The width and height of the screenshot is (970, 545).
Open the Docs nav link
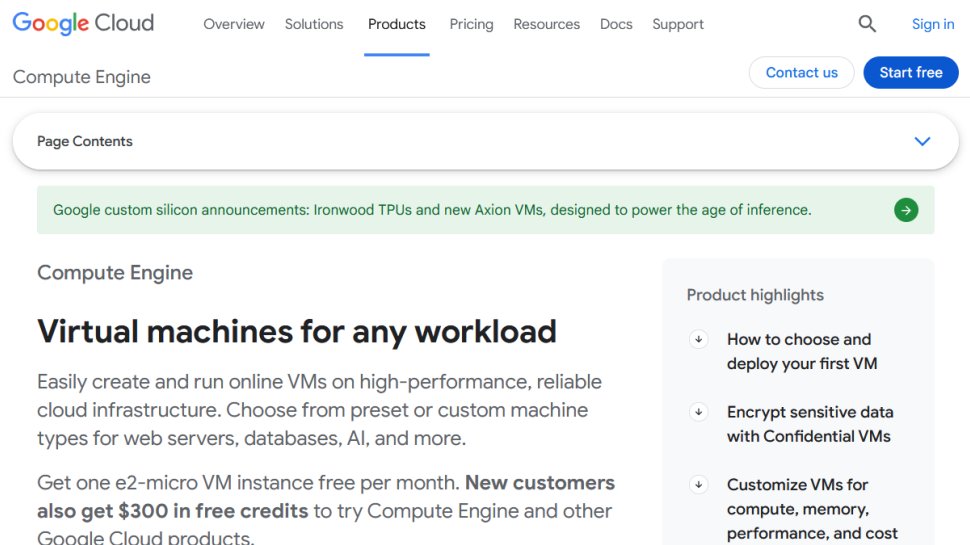tap(616, 24)
